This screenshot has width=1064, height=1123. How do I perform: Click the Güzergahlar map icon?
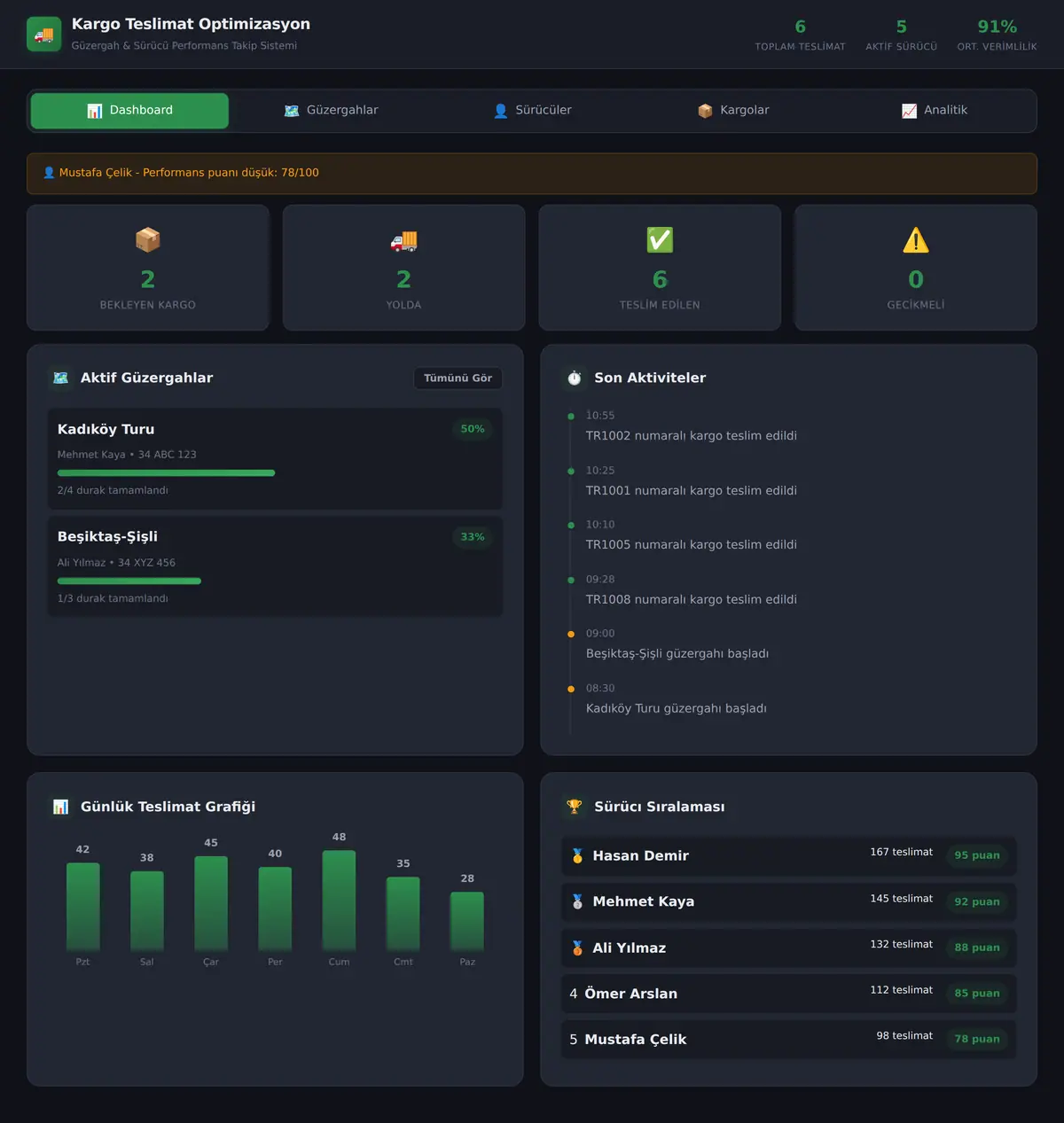pos(292,111)
